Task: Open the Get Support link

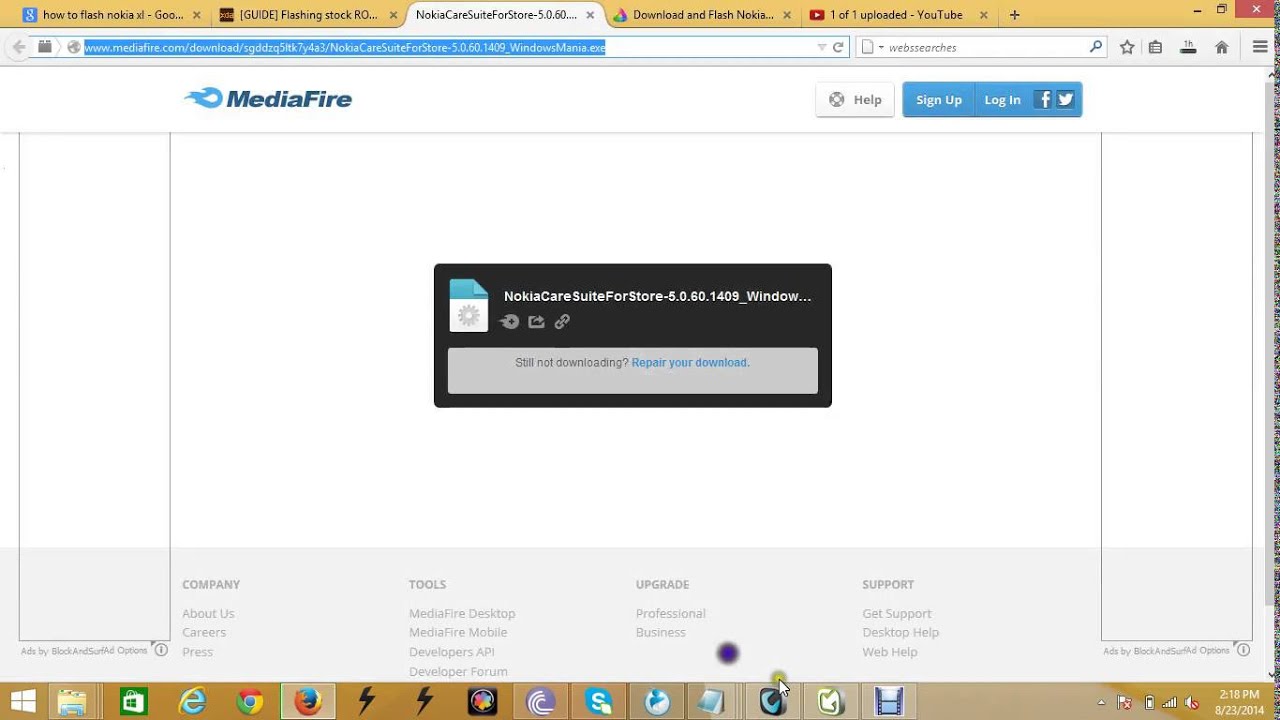Action: [897, 613]
